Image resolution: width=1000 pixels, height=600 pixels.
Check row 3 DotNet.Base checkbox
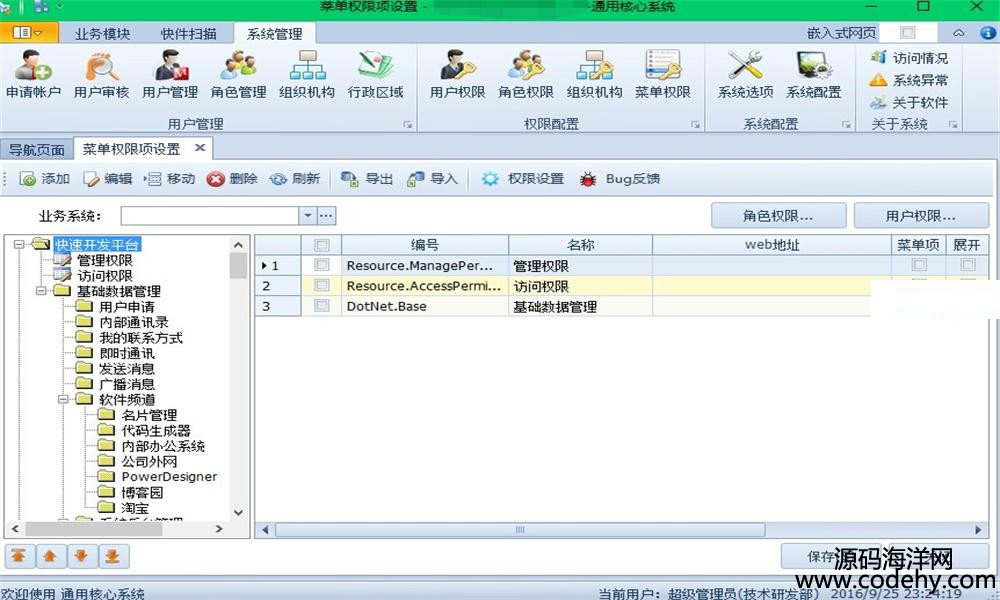point(321,306)
